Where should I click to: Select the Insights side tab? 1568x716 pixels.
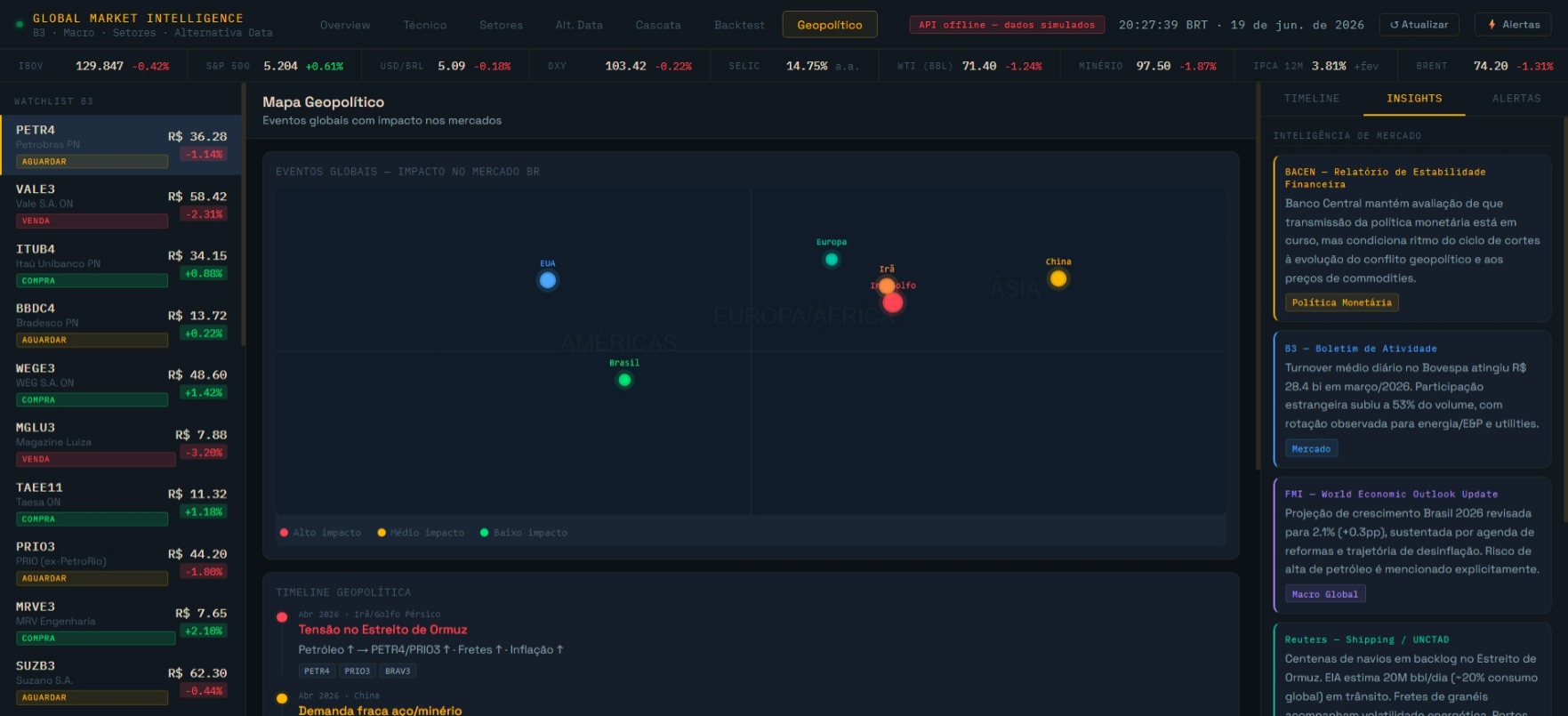1414,99
